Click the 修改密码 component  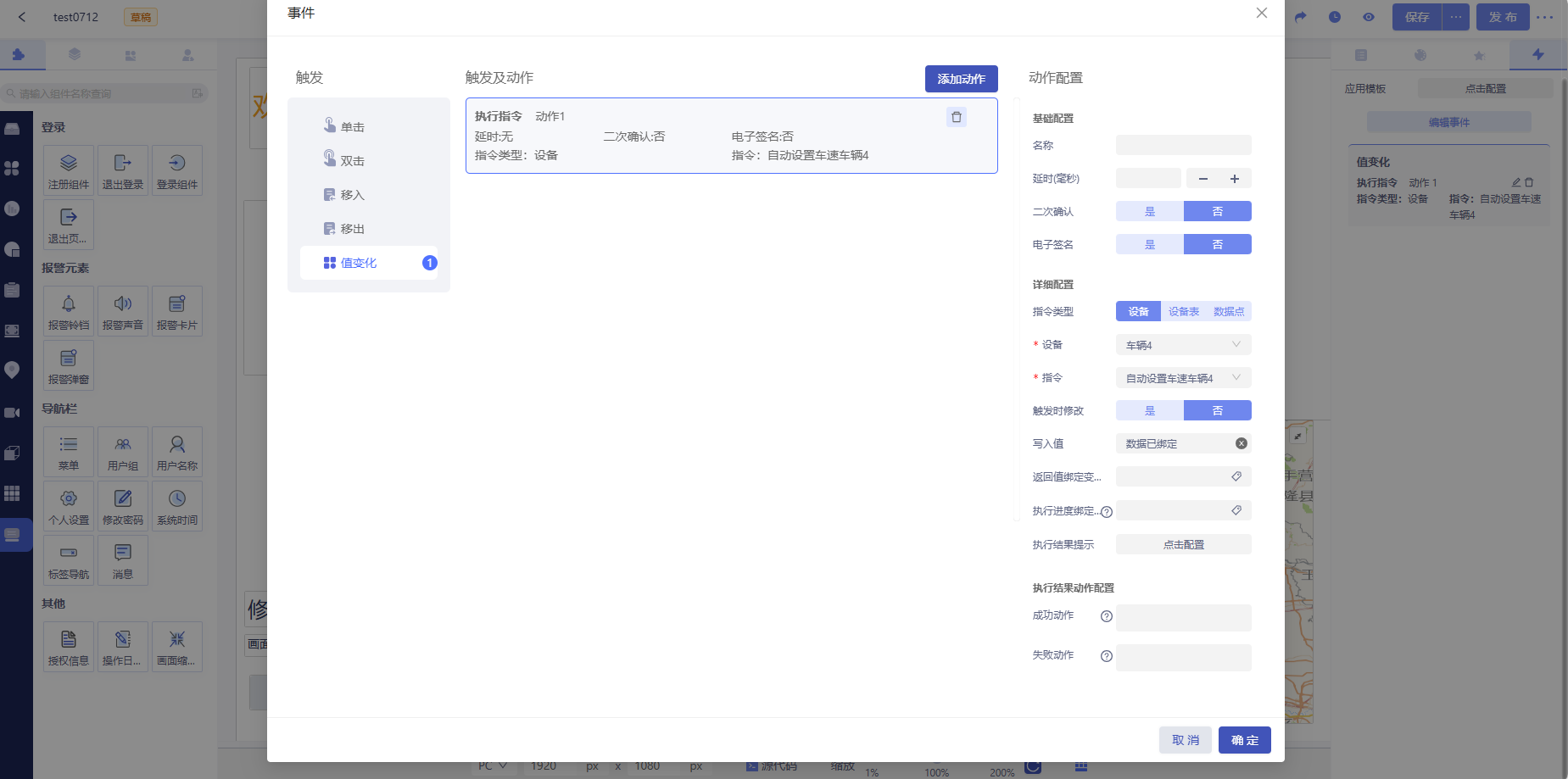tap(123, 506)
